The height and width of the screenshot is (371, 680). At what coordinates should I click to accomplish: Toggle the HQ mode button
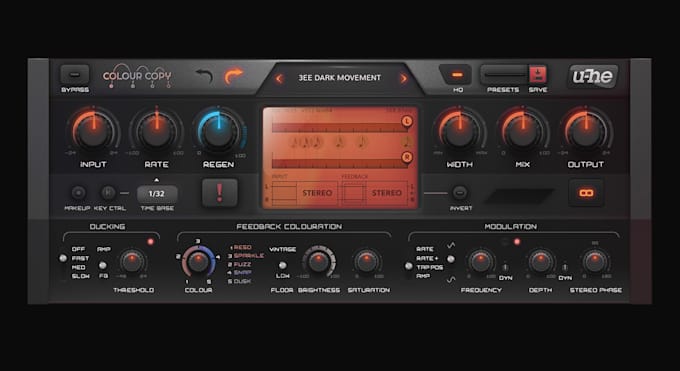pyautogui.click(x=457, y=74)
